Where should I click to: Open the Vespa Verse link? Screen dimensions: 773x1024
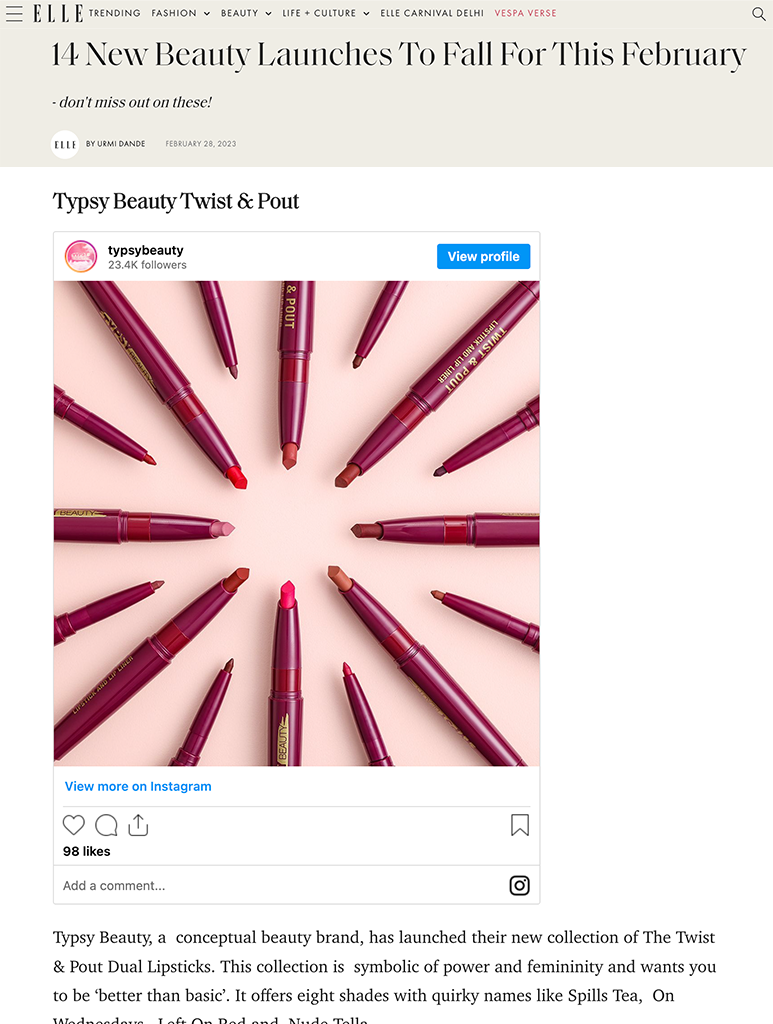click(x=525, y=14)
